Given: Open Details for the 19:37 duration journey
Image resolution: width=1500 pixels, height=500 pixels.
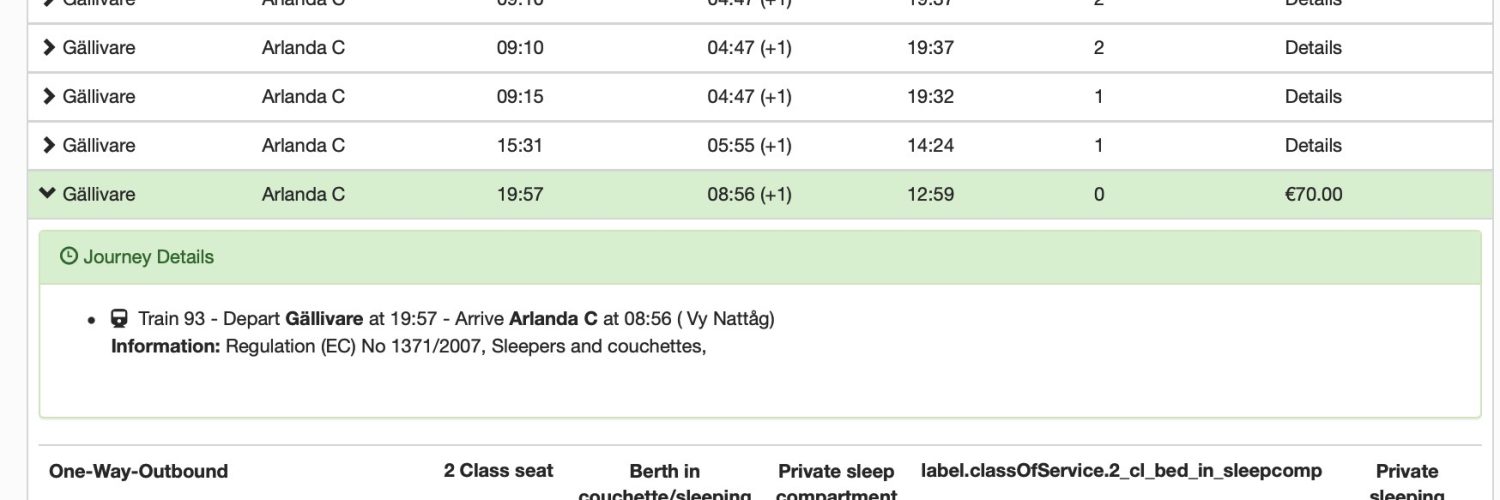Looking at the screenshot, I should pos(1313,48).
